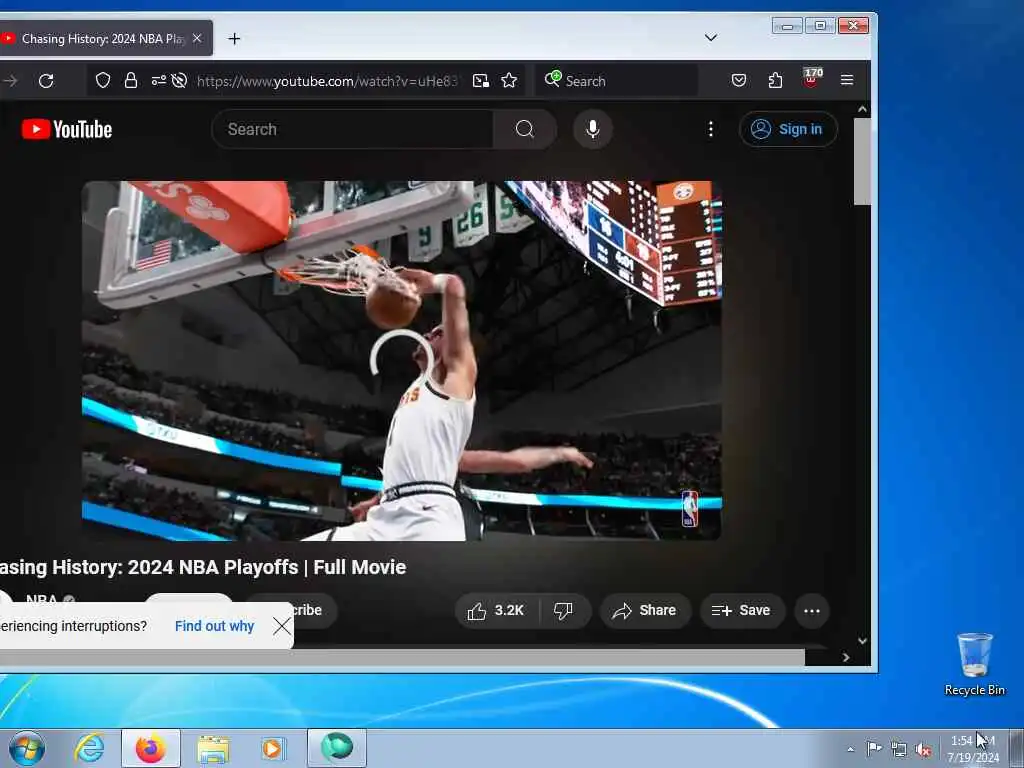Image resolution: width=1024 pixels, height=768 pixels.
Task: Save the video to a playlist
Action: (x=742, y=611)
